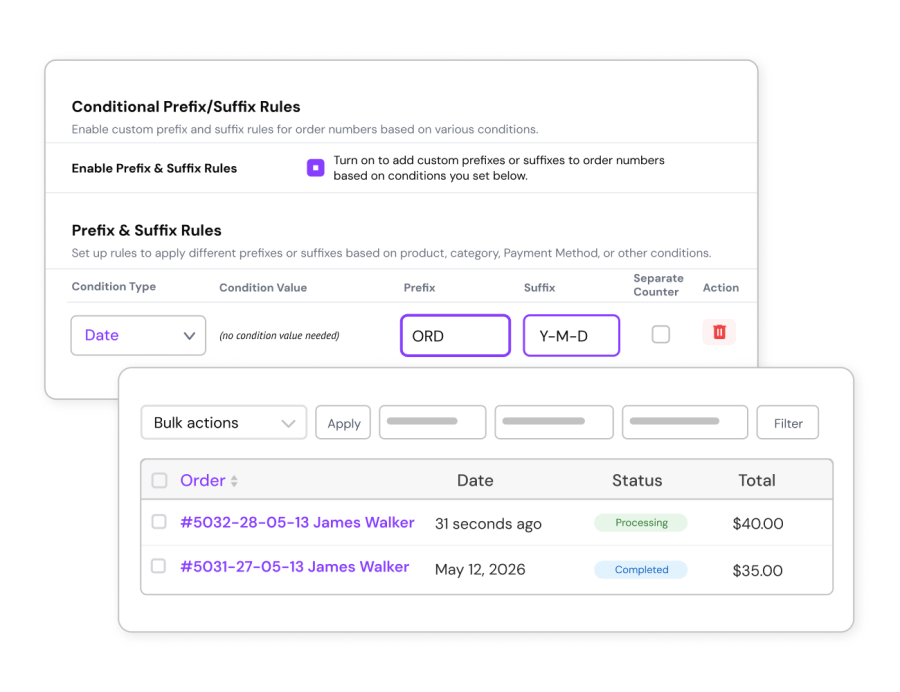The height and width of the screenshot is (692, 900).
Task: Open order #5031-27-05-13 James Walker
Action: pyautogui.click(x=294, y=566)
